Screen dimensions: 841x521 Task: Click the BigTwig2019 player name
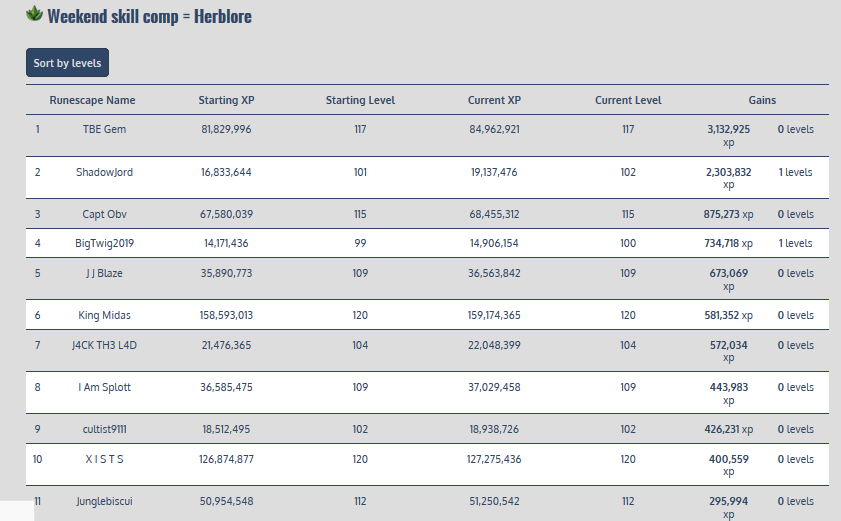click(104, 243)
